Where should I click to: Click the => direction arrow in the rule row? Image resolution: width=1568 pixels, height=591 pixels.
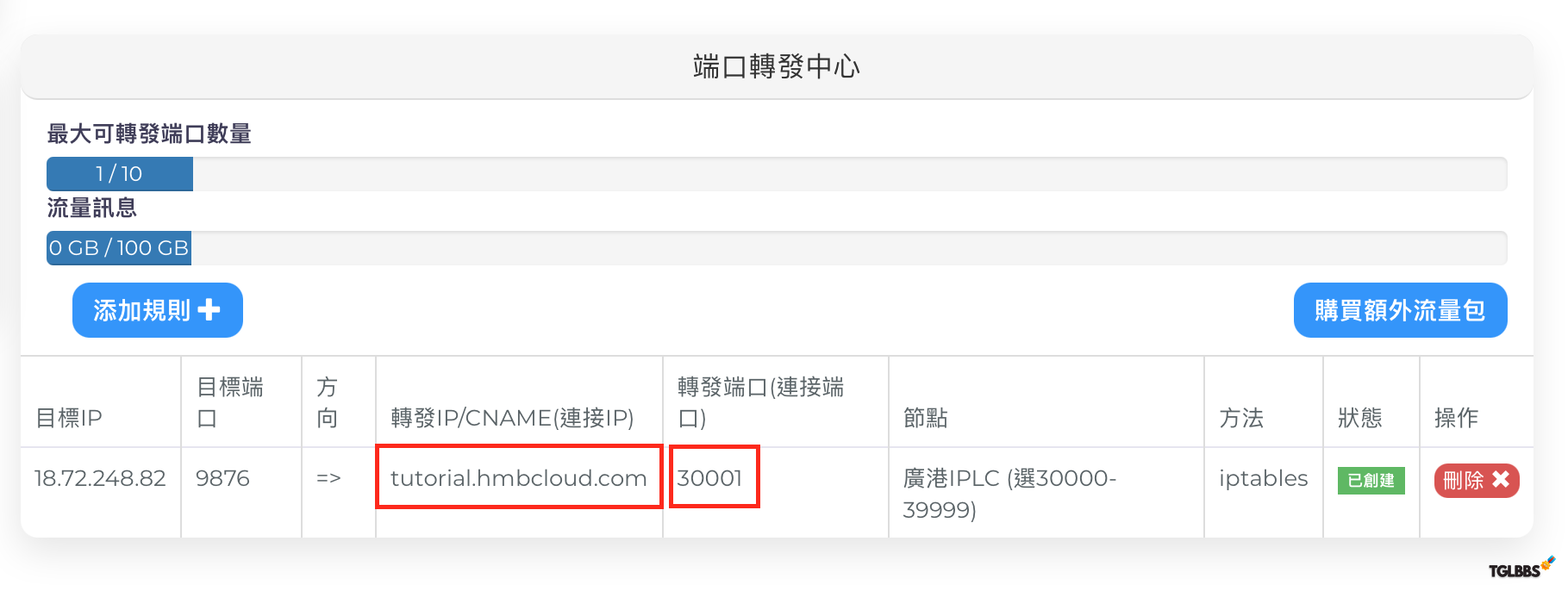(328, 478)
